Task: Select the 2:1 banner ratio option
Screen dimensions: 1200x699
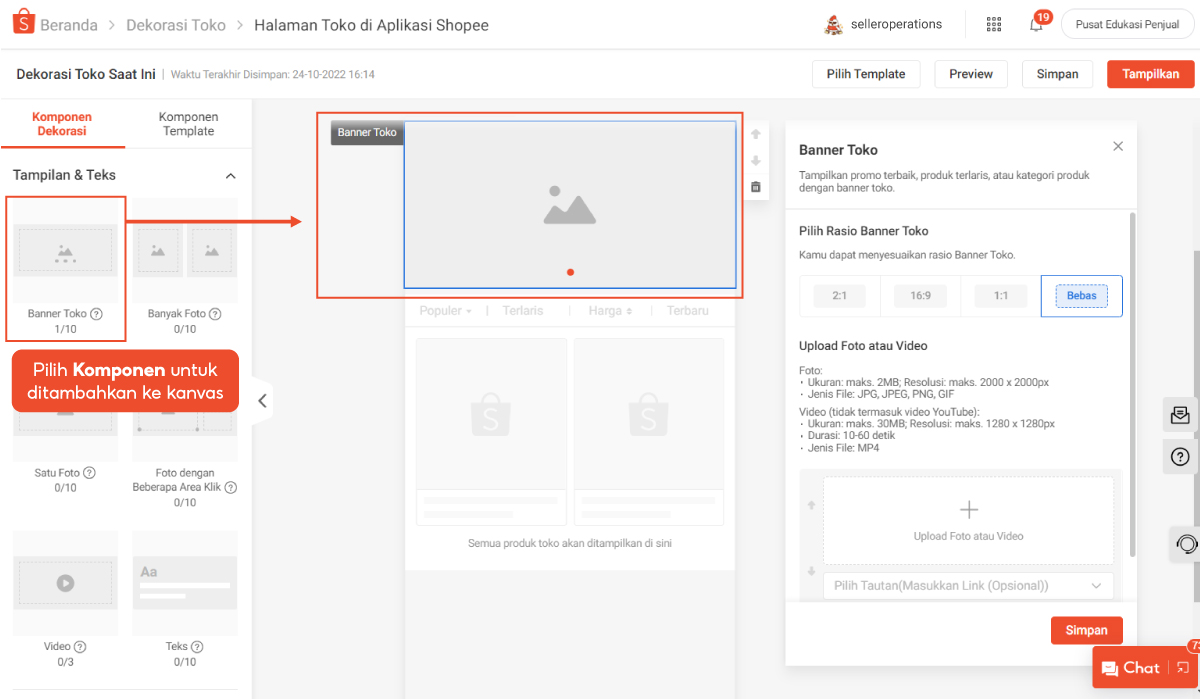Action: pos(839,296)
